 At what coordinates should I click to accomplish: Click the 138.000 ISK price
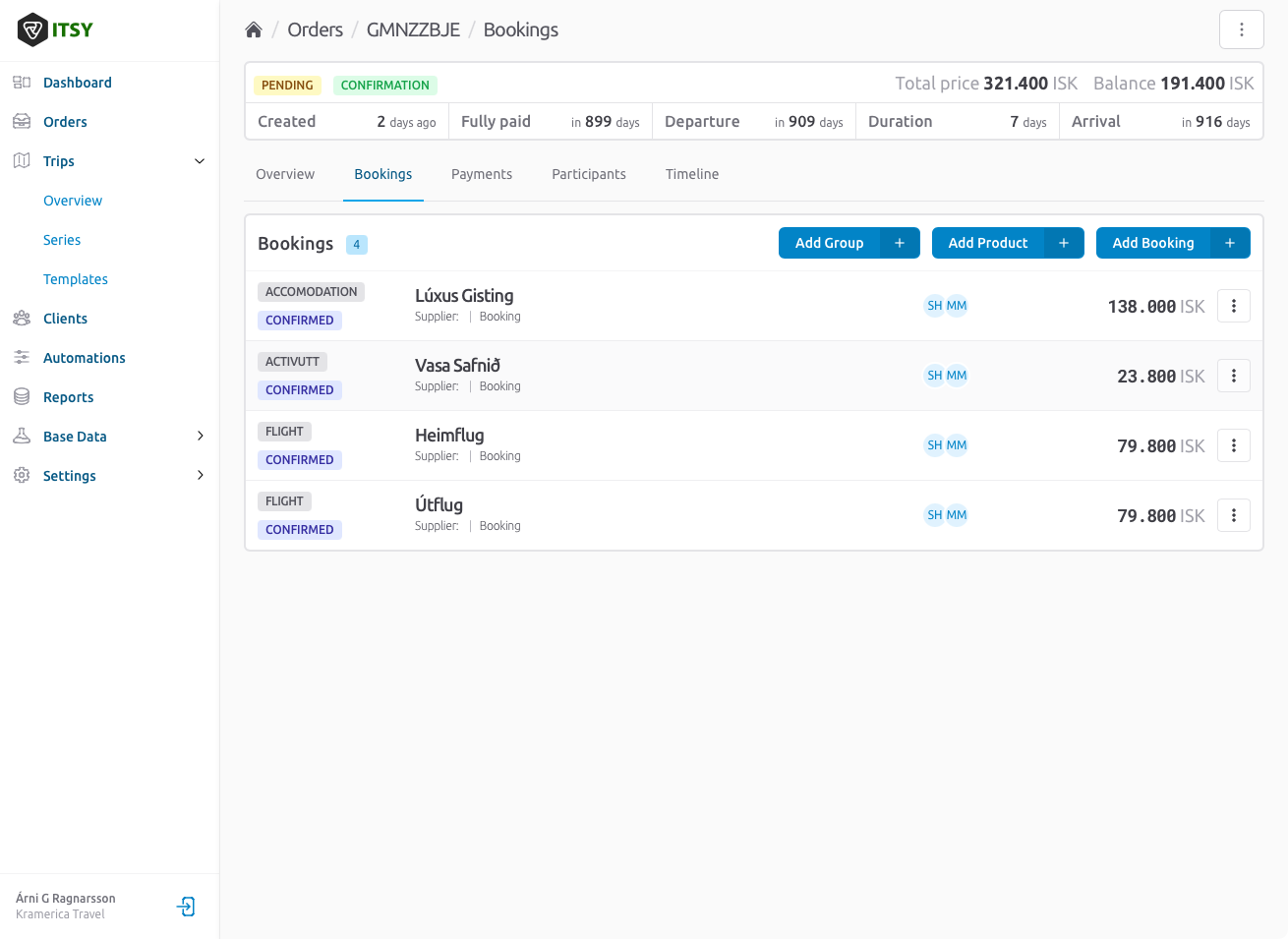tap(1156, 307)
